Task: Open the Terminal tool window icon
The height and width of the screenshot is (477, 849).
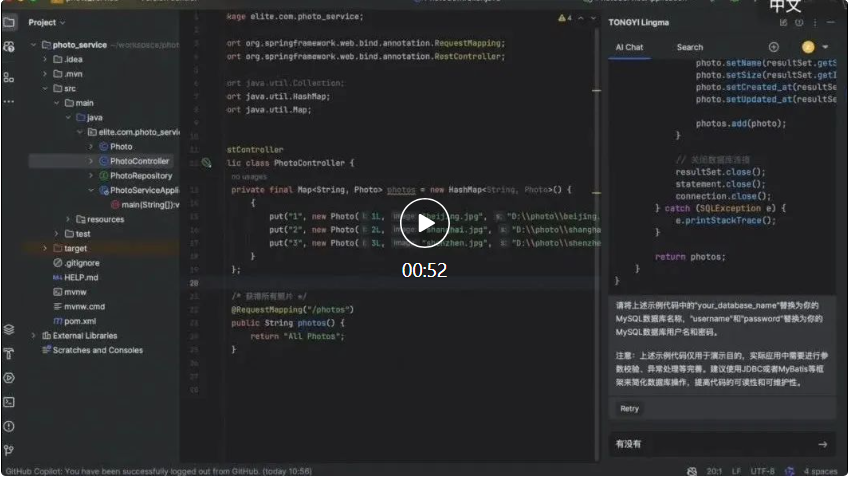Action: coord(9,402)
